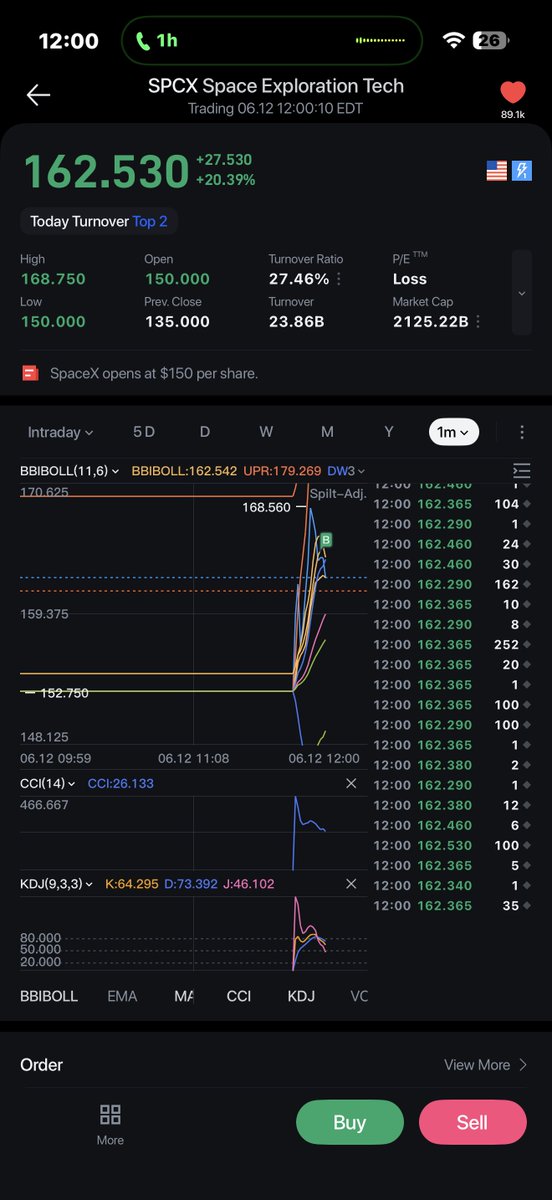Tap the CCI:26.133 value
Image resolution: width=552 pixels, height=1200 pixels.
click(121, 784)
